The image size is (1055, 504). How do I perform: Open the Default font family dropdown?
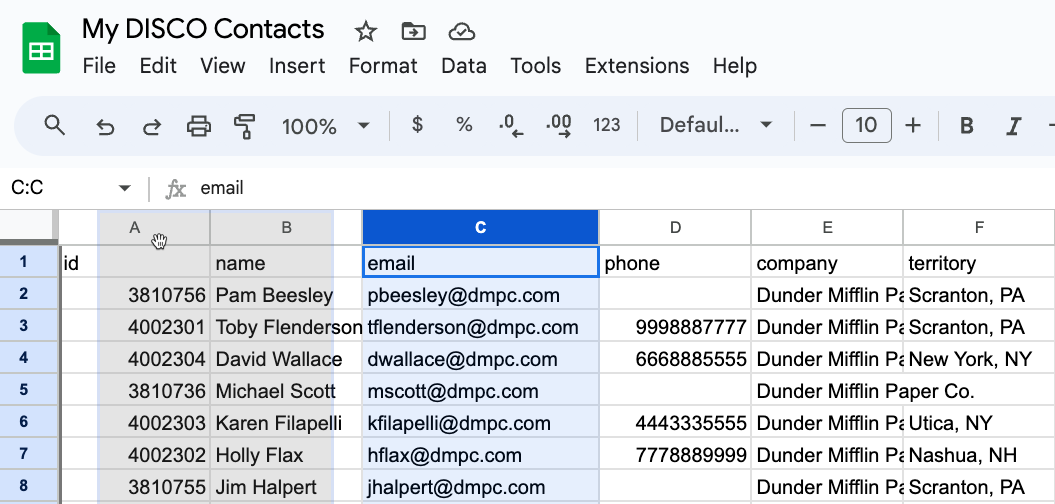(x=716, y=125)
